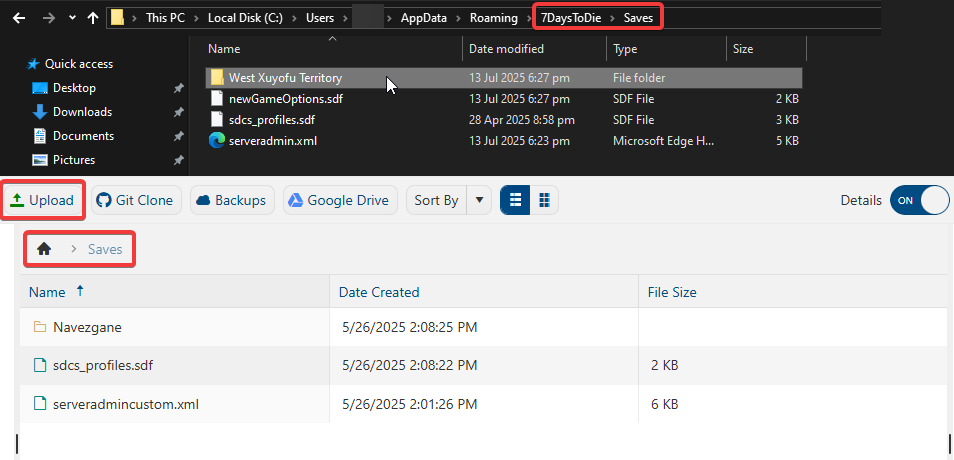Click the Git Clone button
The width and height of the screenshot is (954, 460).
point(137,200)
